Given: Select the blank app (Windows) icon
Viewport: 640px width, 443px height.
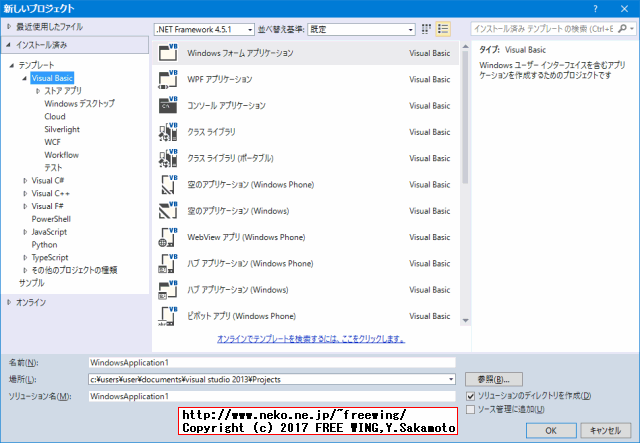Looking at the screenshot, I should click(x=168, y=211).
